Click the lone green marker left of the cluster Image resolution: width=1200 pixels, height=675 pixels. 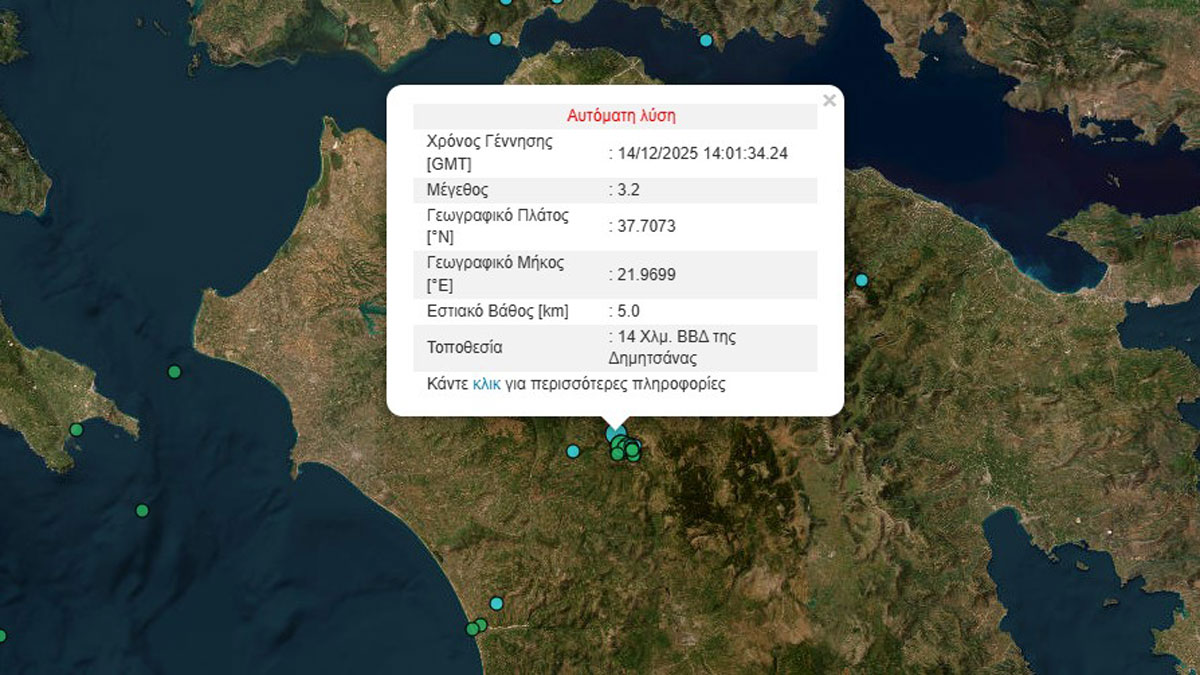pos(573,451)
